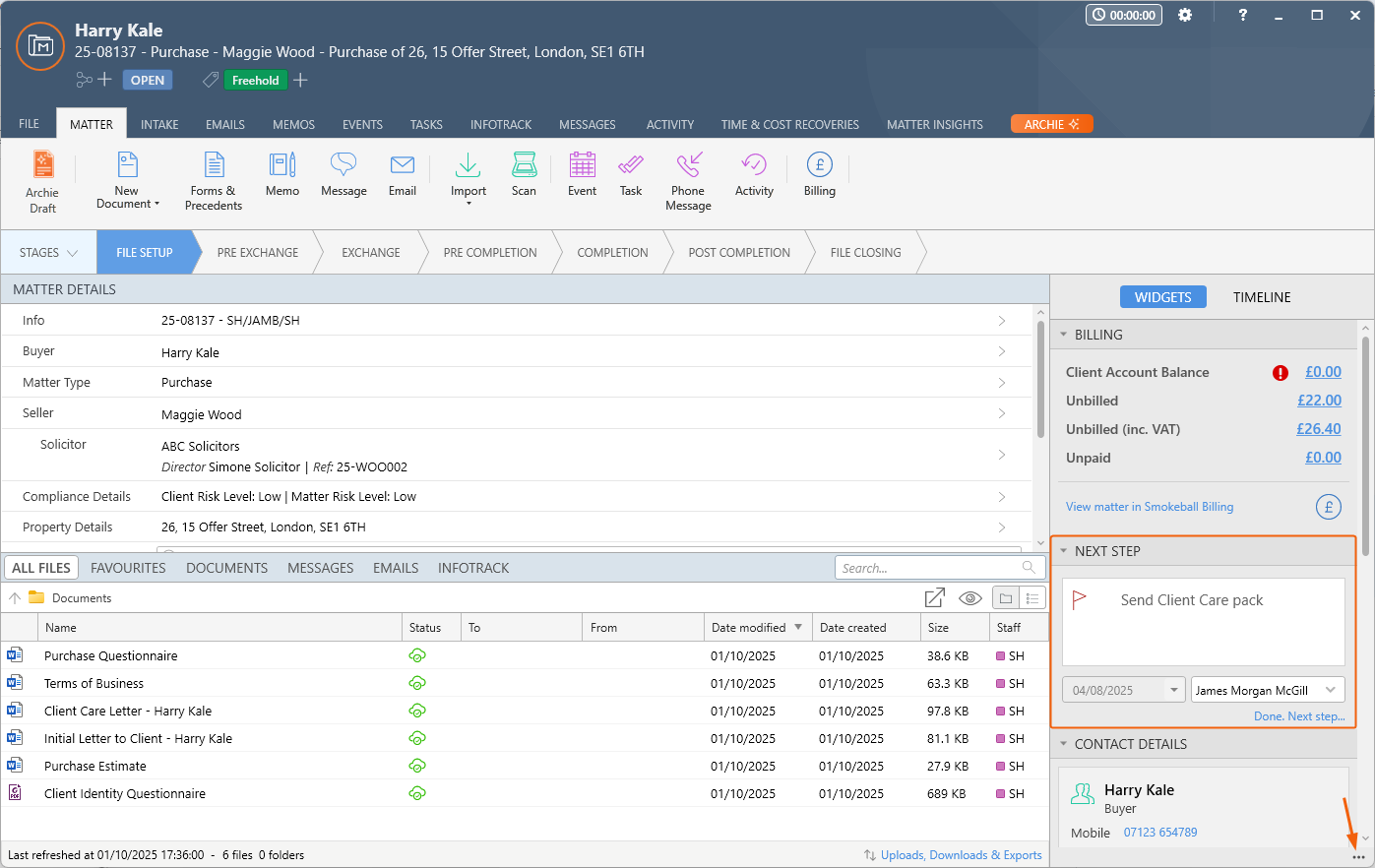Open the Timeline tab
Screen dimensions: 1375x868
[x=1261, y=297]
